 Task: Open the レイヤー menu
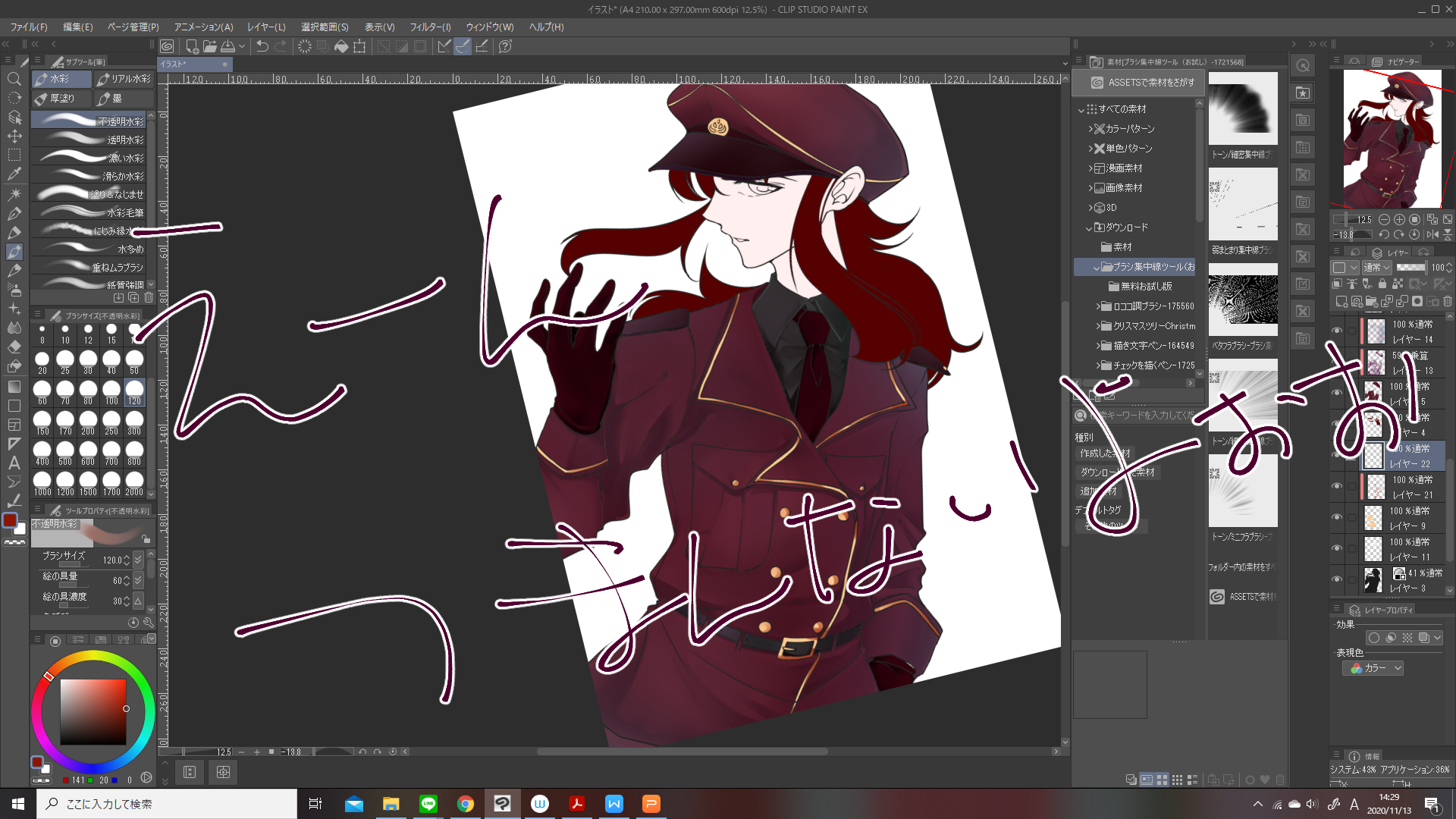[x=266, y=27]
